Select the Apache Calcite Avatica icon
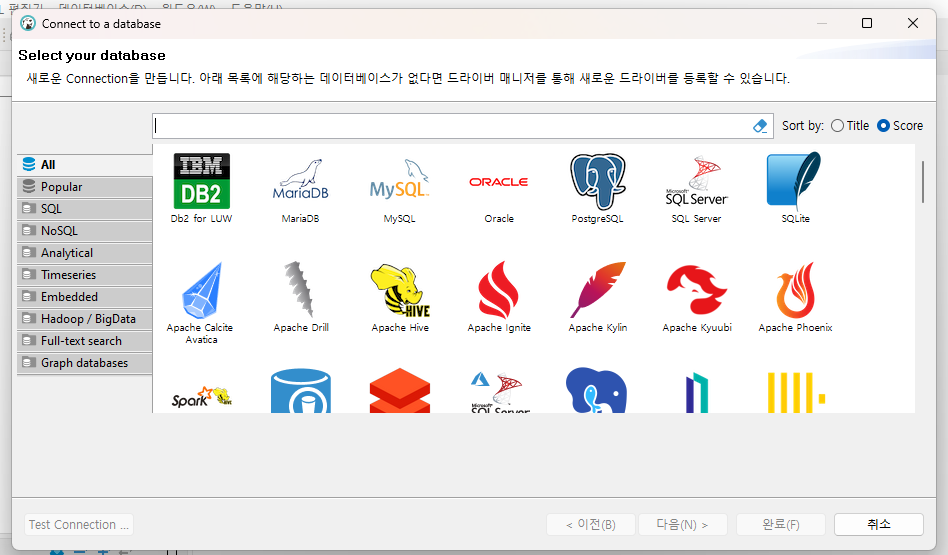Image resolution: width=948 pixels, height=555 pixels. click(201, 291)
